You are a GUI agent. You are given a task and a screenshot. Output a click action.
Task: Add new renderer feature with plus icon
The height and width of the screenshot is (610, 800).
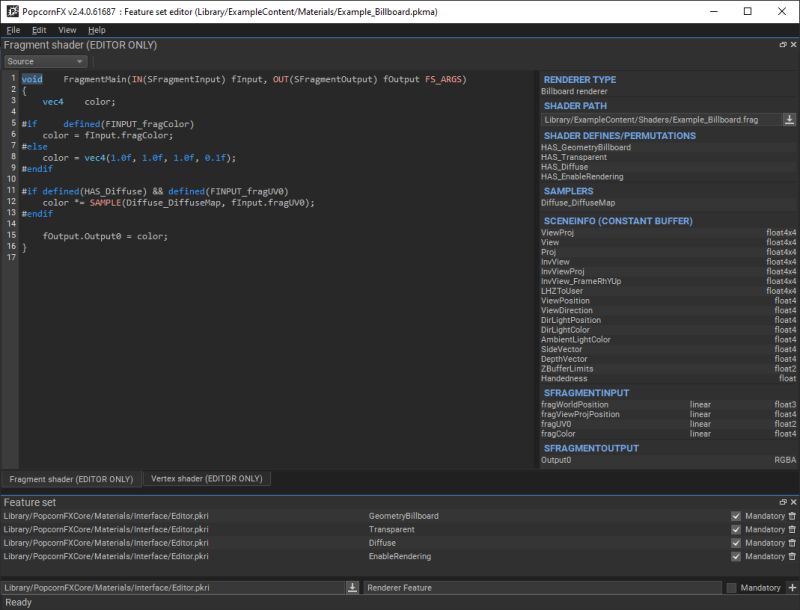pos(792,588)
